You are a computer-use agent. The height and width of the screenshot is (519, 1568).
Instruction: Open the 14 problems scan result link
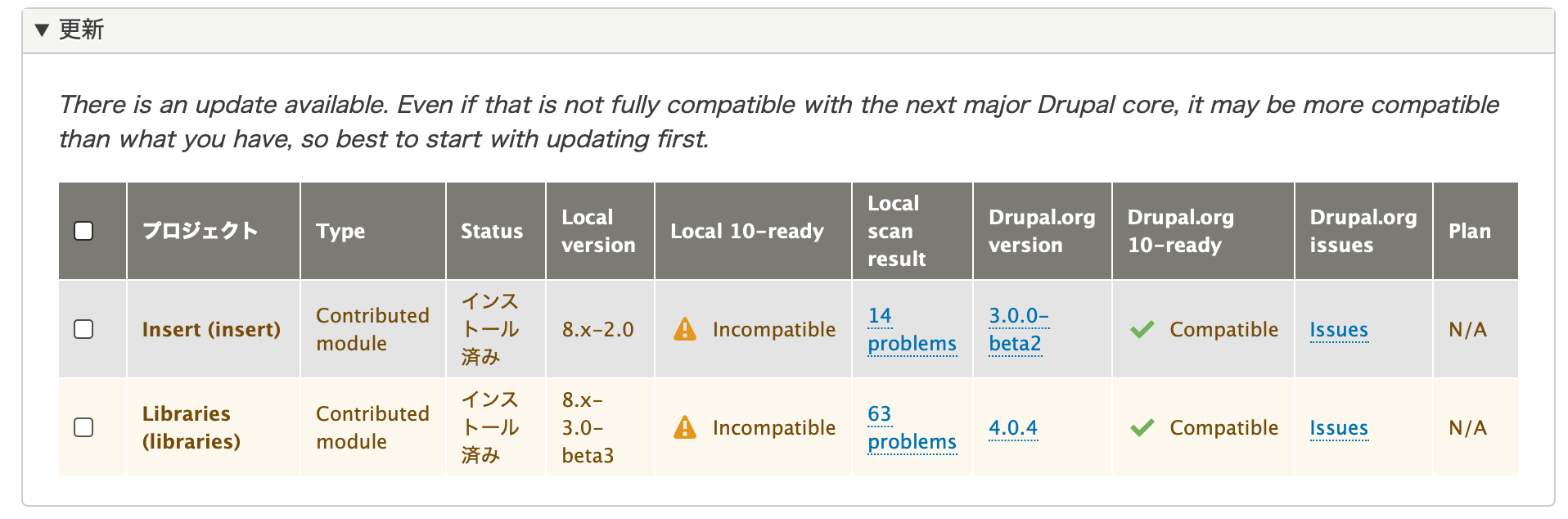(x=911, y=330)
